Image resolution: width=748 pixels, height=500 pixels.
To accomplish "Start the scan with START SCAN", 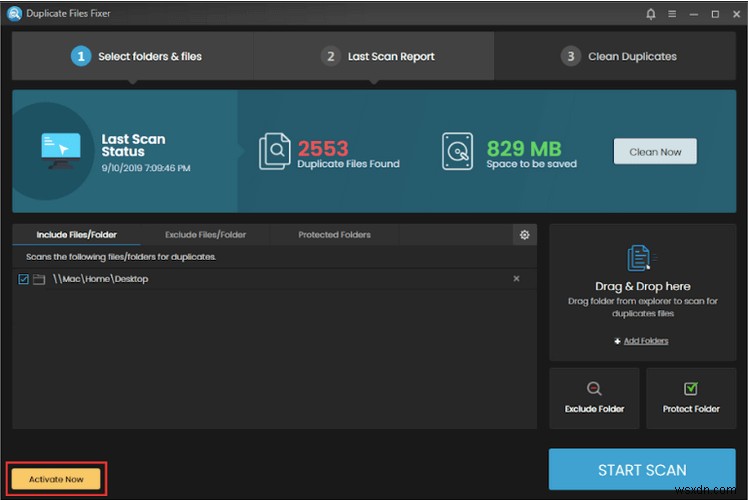I will tap(642, 470).
